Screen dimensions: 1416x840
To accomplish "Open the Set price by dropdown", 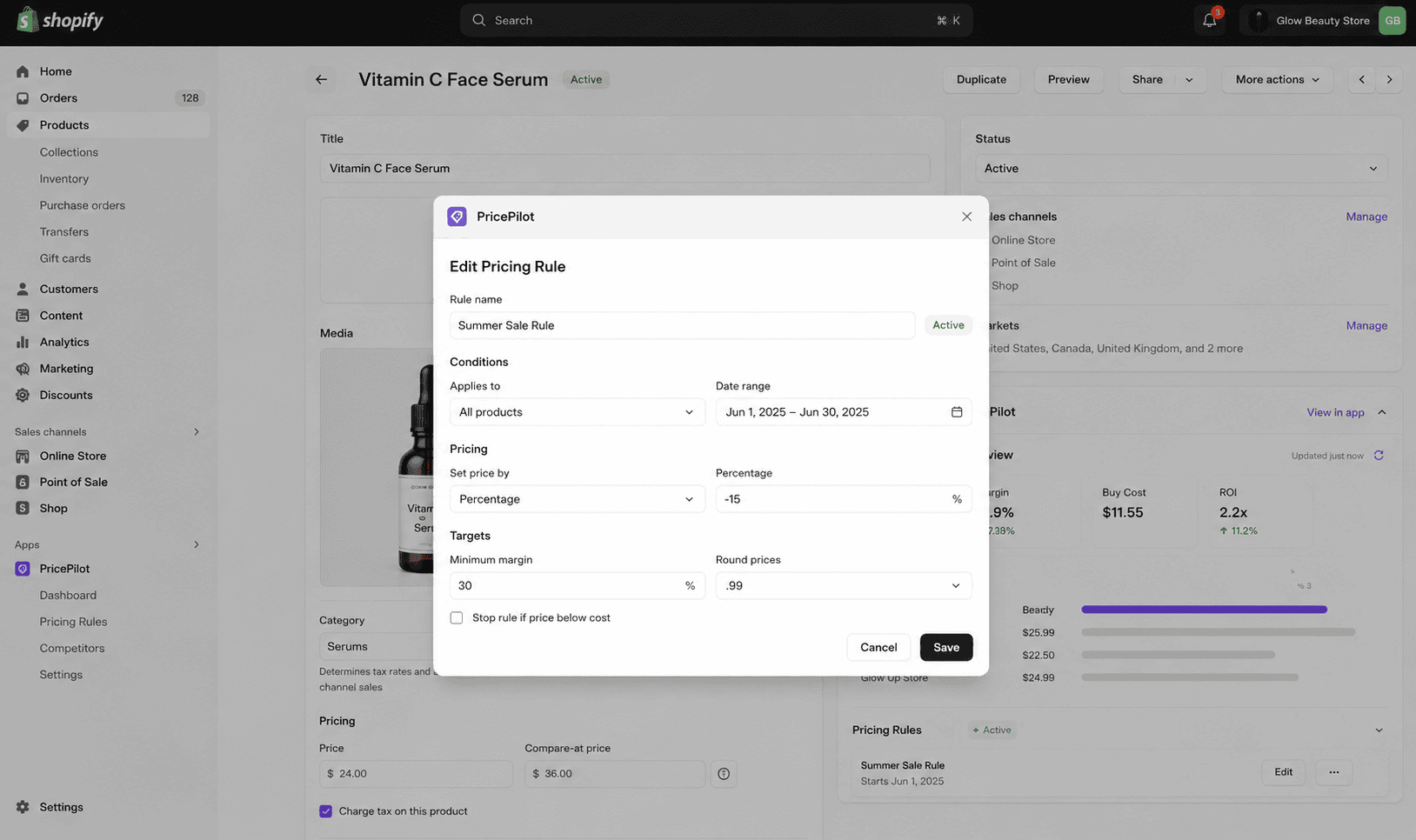I will tap(578, 499).
